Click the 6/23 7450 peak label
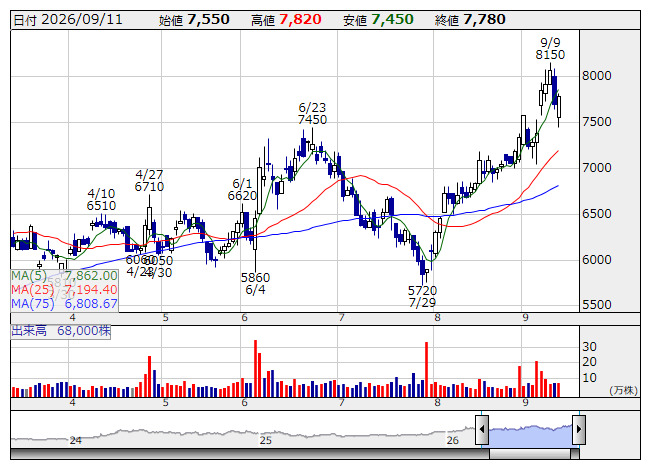The width and height of the screenshot is (653, 470). pyautogui.click(x=312, y=114)
